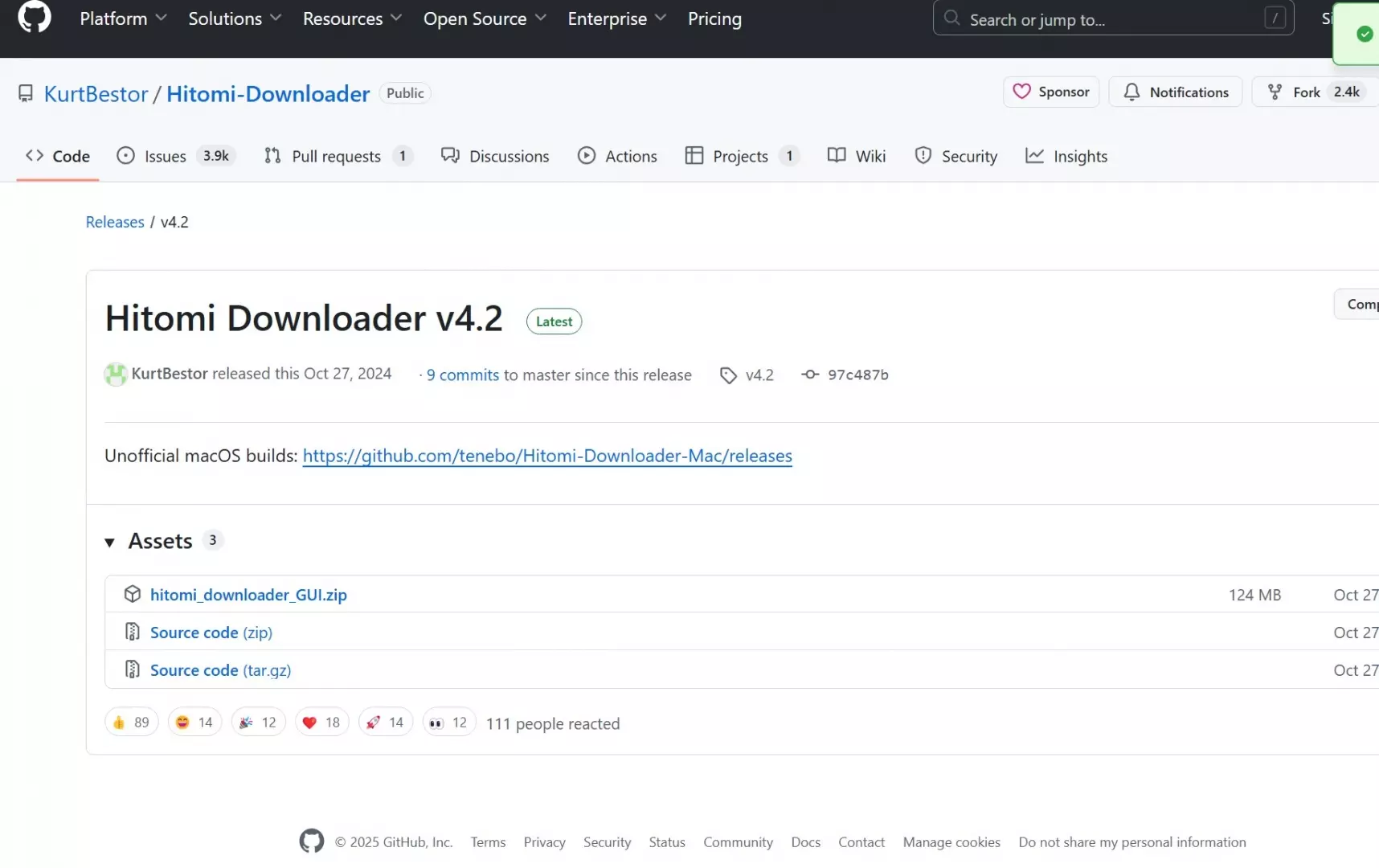Click the Notifications bell button
The width and height of the screenshot is (1379, 868).
[x=1175, y=92]
